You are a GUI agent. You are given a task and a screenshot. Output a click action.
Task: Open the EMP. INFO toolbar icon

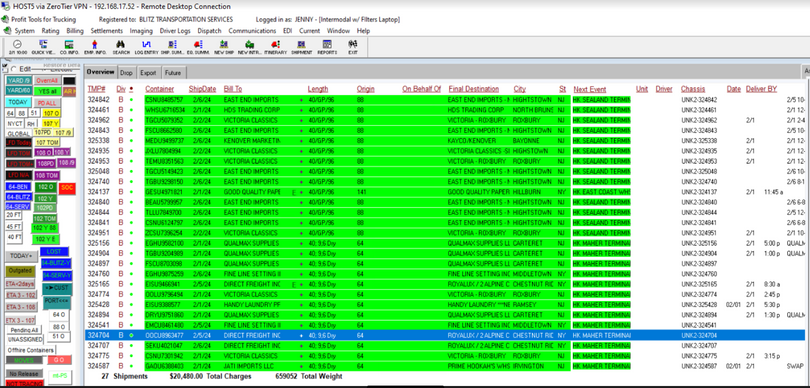pos(95,47)
